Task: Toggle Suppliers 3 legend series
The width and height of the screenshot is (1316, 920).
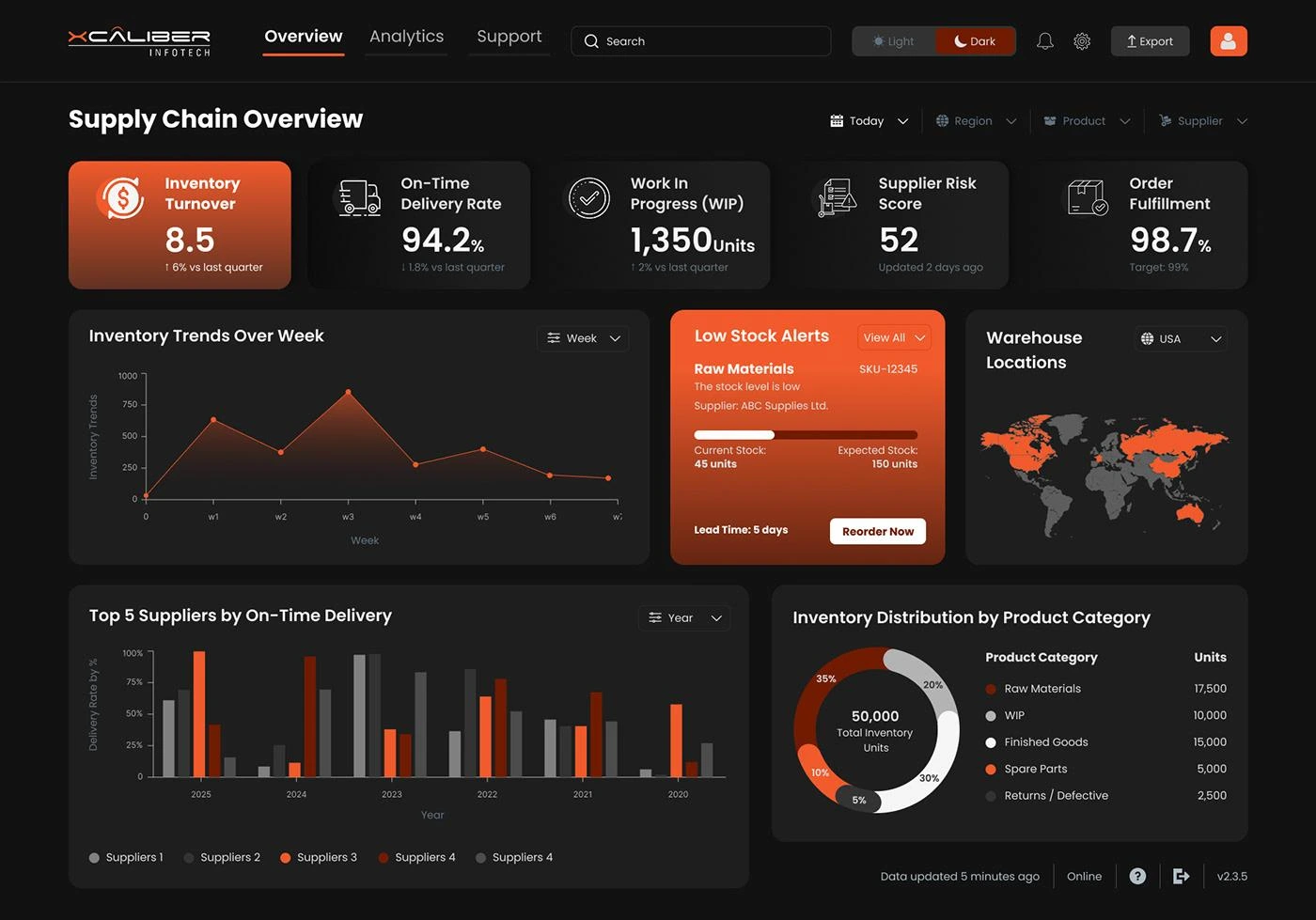Action: 318,857
